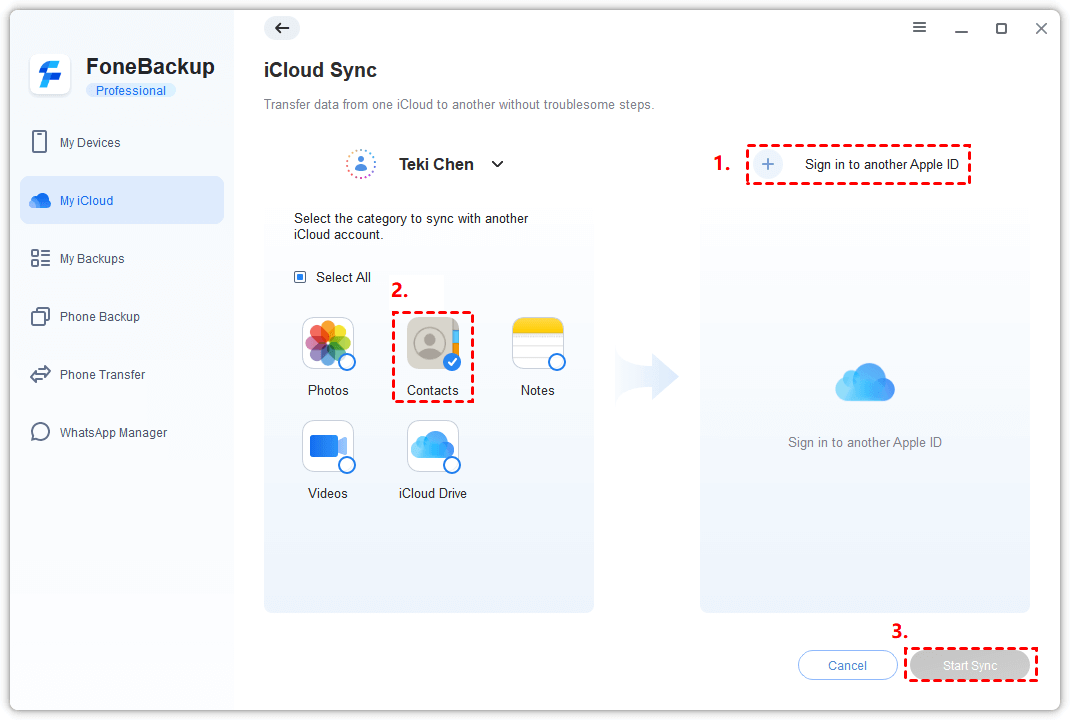Select the Contacts app icon
1070x720 pixels.
tap(433, 343)
